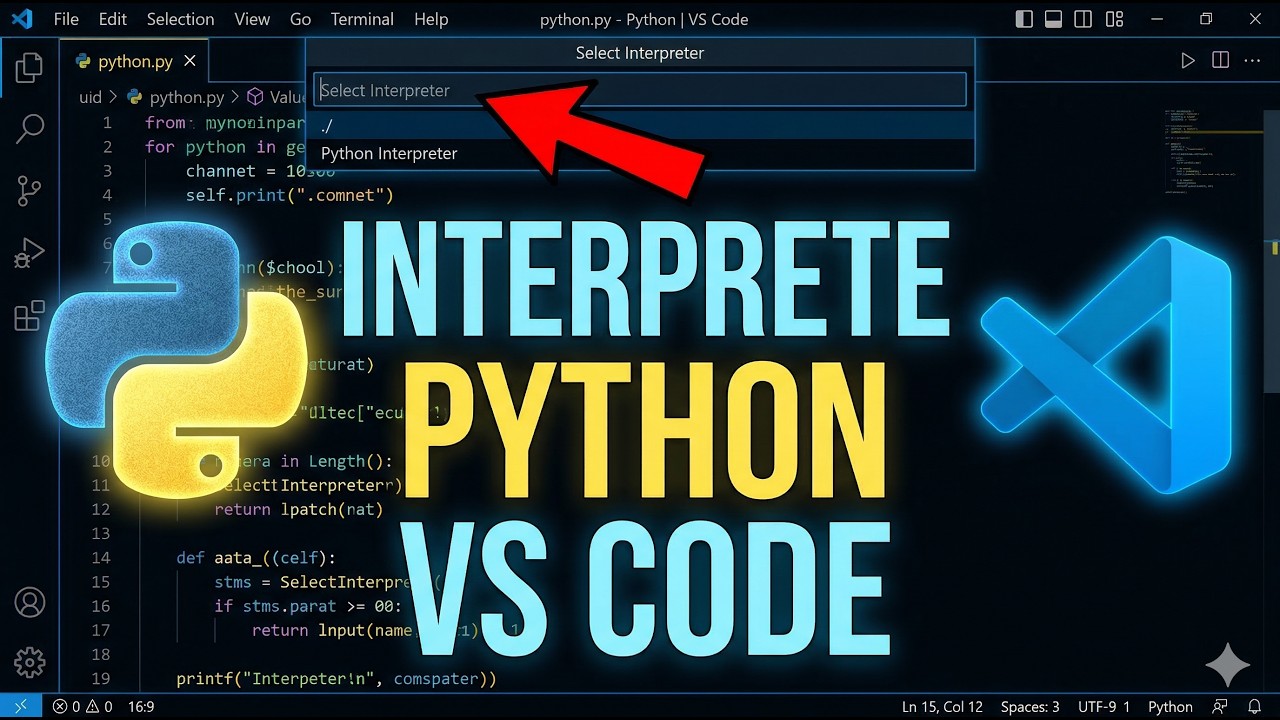The width and height of the screenshot is (1280, 720).
Task: Click line number 14 in the gutter
Action: click(101, 558)
